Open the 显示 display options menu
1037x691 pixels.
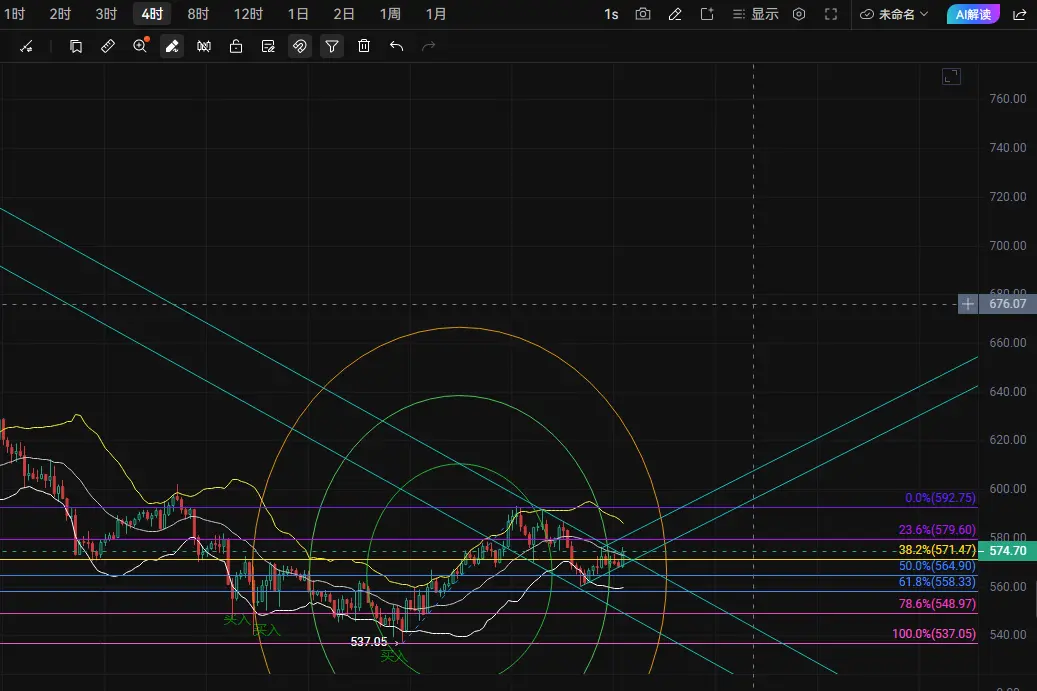coord(756,14)
